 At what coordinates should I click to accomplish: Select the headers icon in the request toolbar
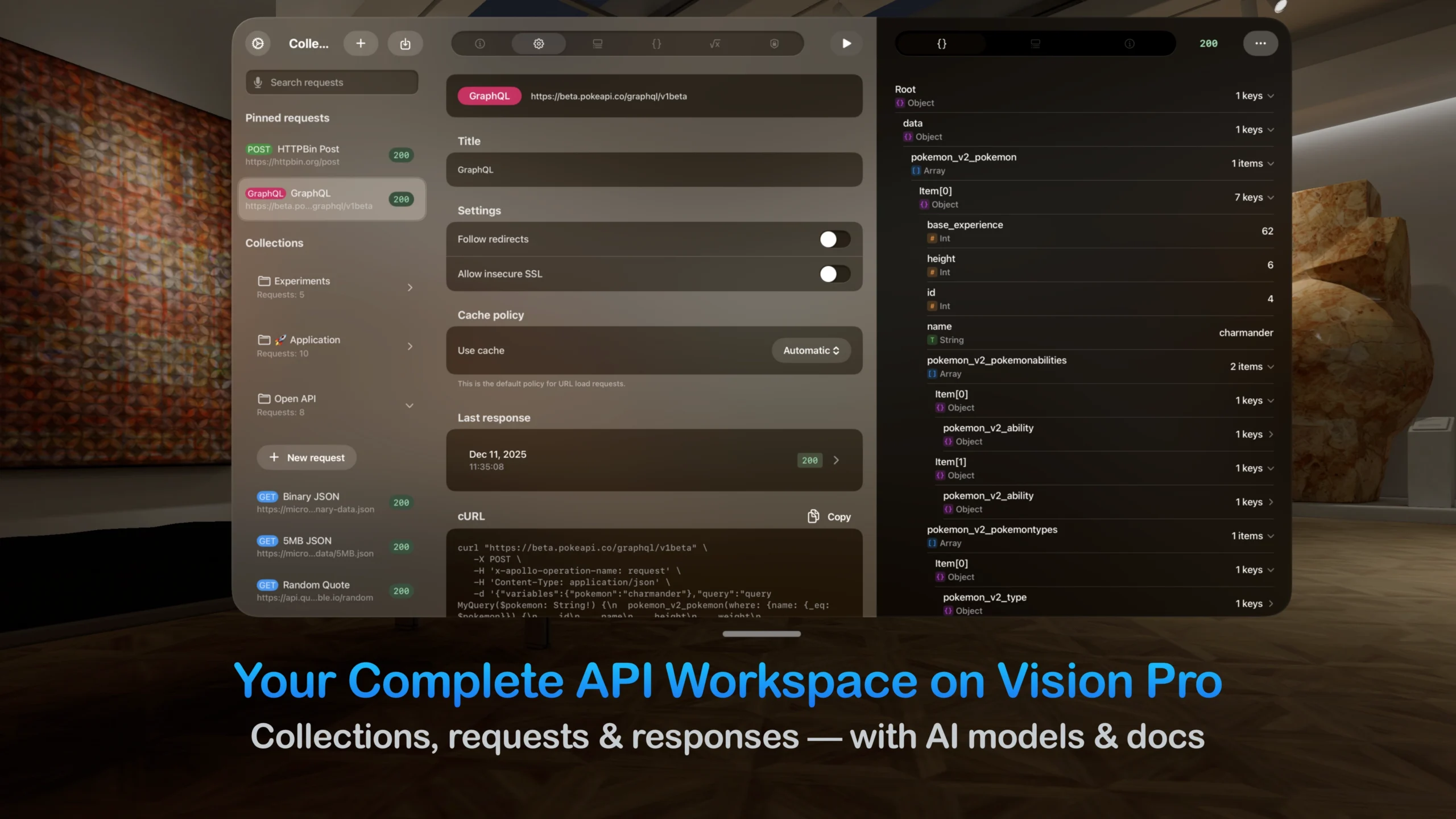tap(597, 43)
